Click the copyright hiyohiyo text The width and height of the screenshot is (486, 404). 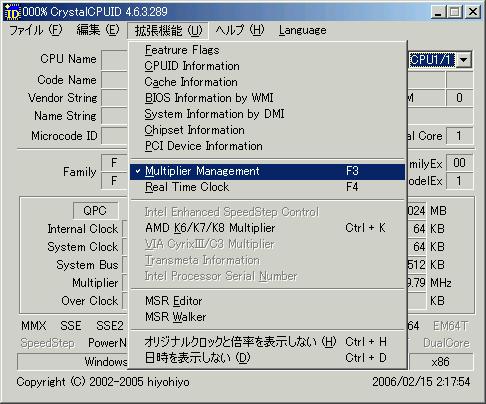[x=103, y=382]
